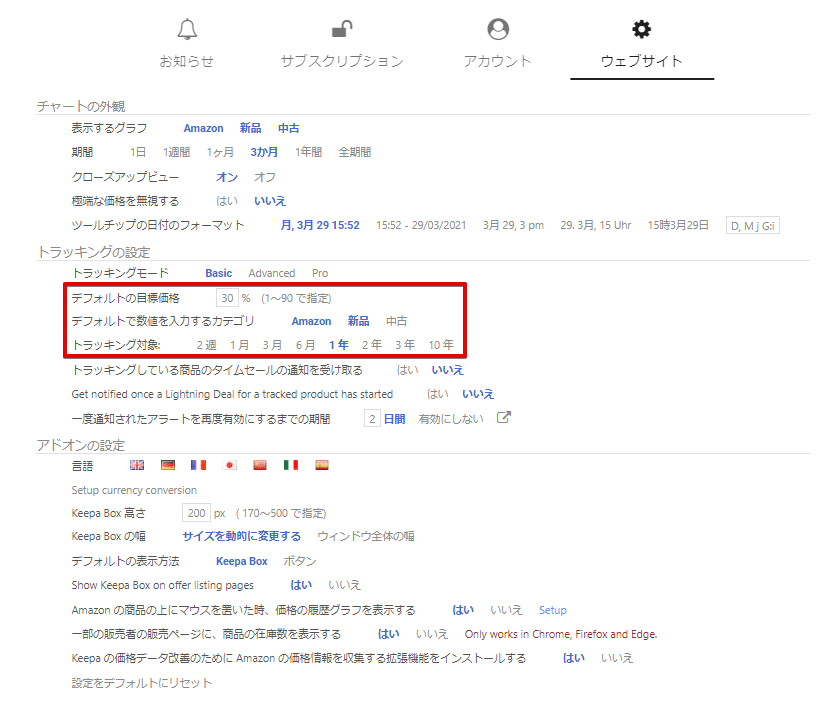Open the external link icon beside 有効にしない
Image resolution: width=824 pixels, height=710 pixels.
[x=504, y=417]
